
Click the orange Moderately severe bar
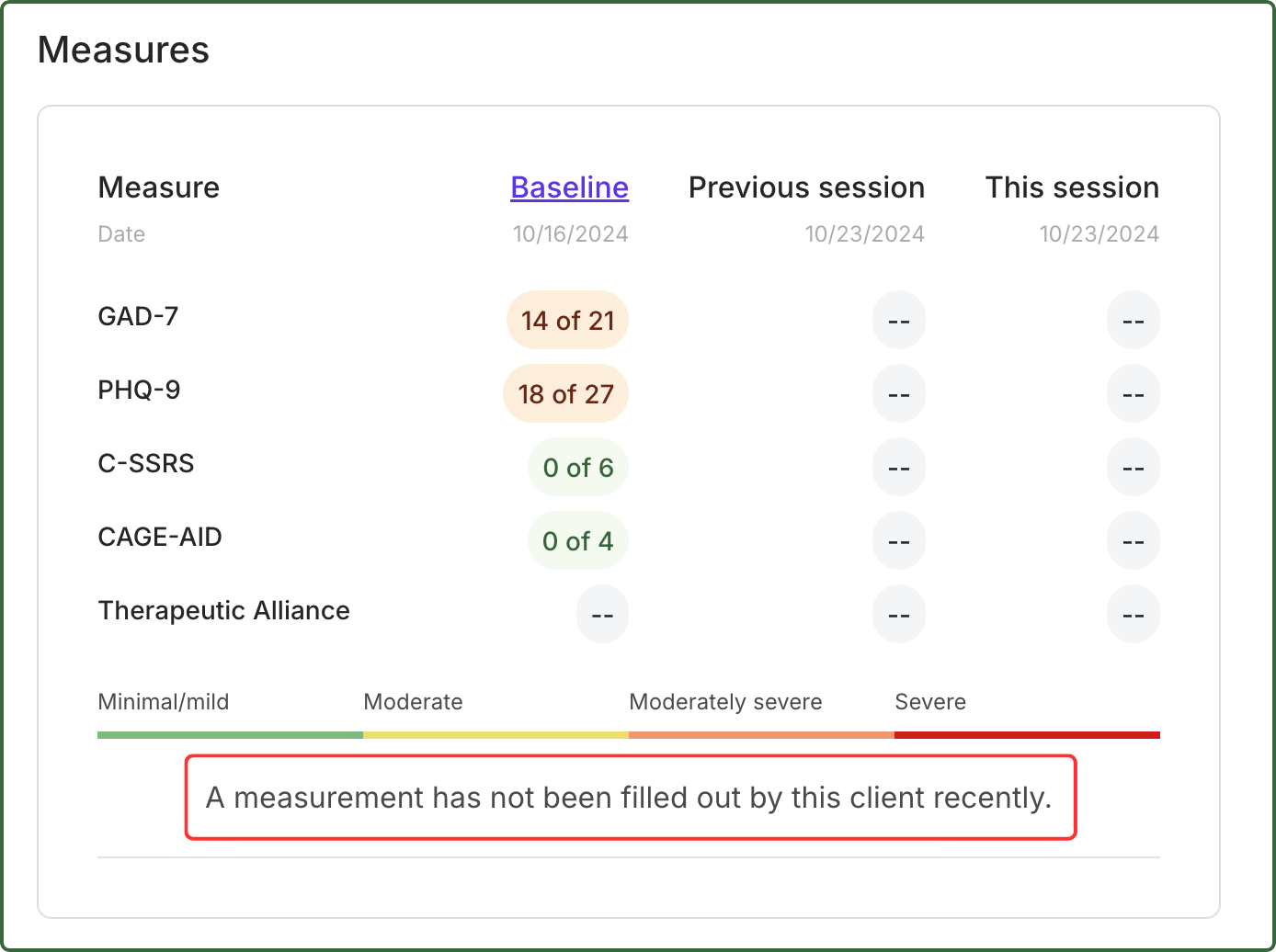click(x=761, y=735)
